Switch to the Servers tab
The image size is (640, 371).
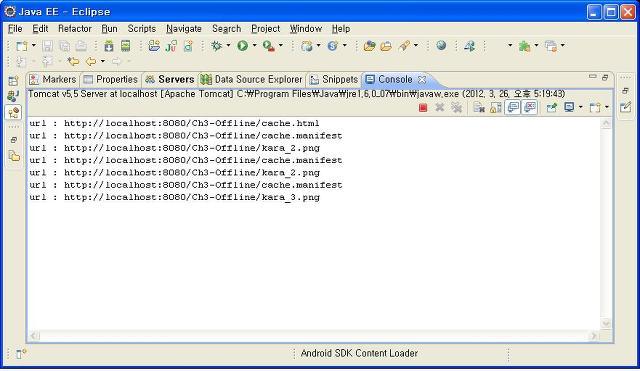click(170, 80)
